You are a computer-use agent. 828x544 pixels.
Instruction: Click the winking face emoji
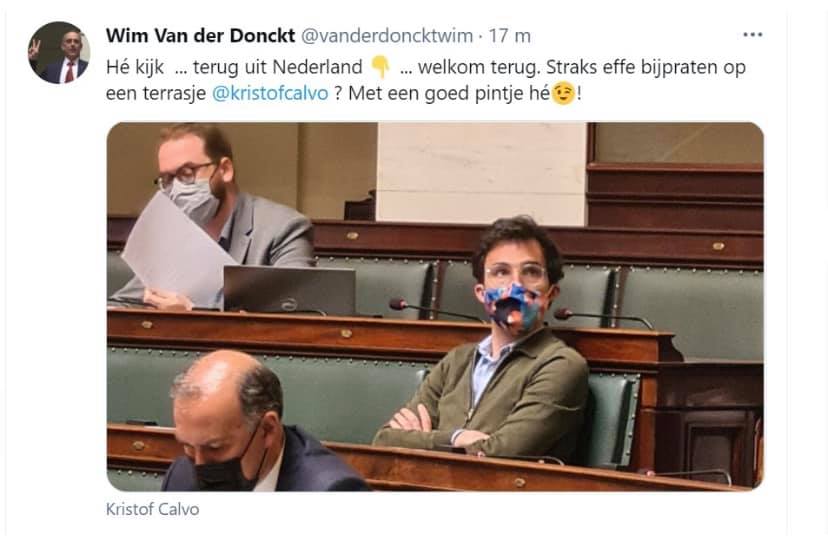[x=563, y=94]
